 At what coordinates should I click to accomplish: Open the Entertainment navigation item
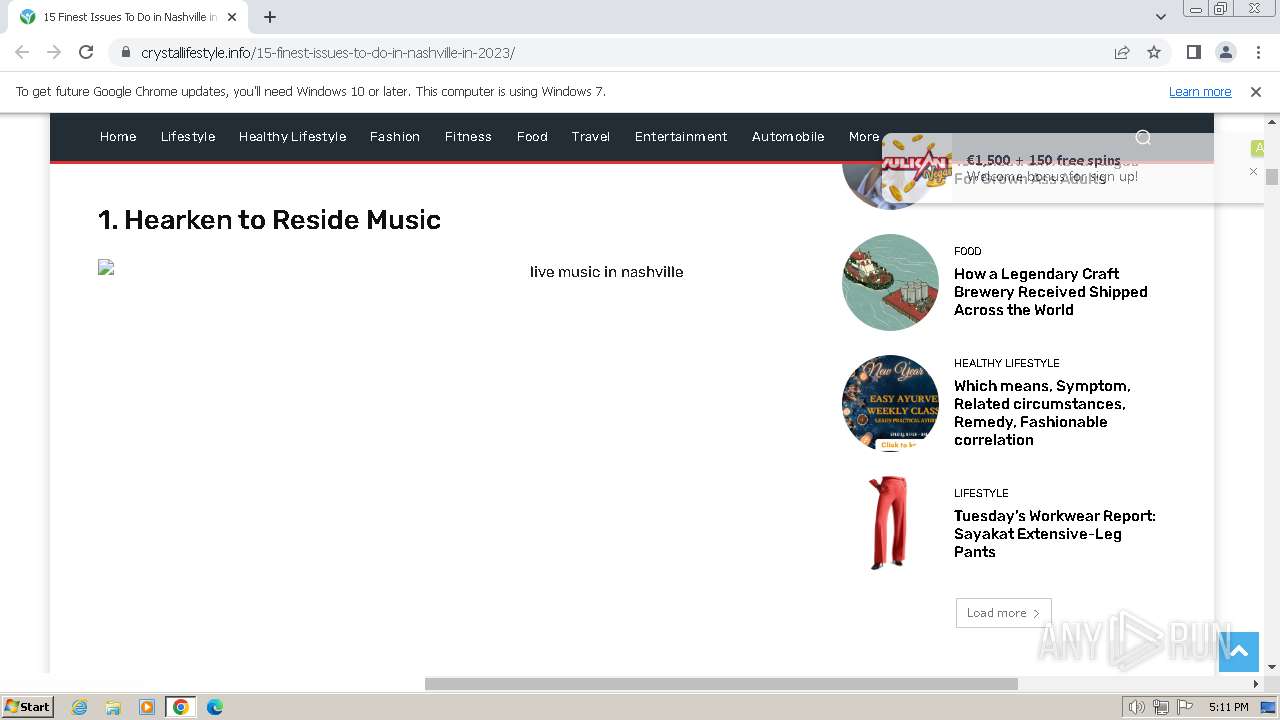tap(681, 137)
